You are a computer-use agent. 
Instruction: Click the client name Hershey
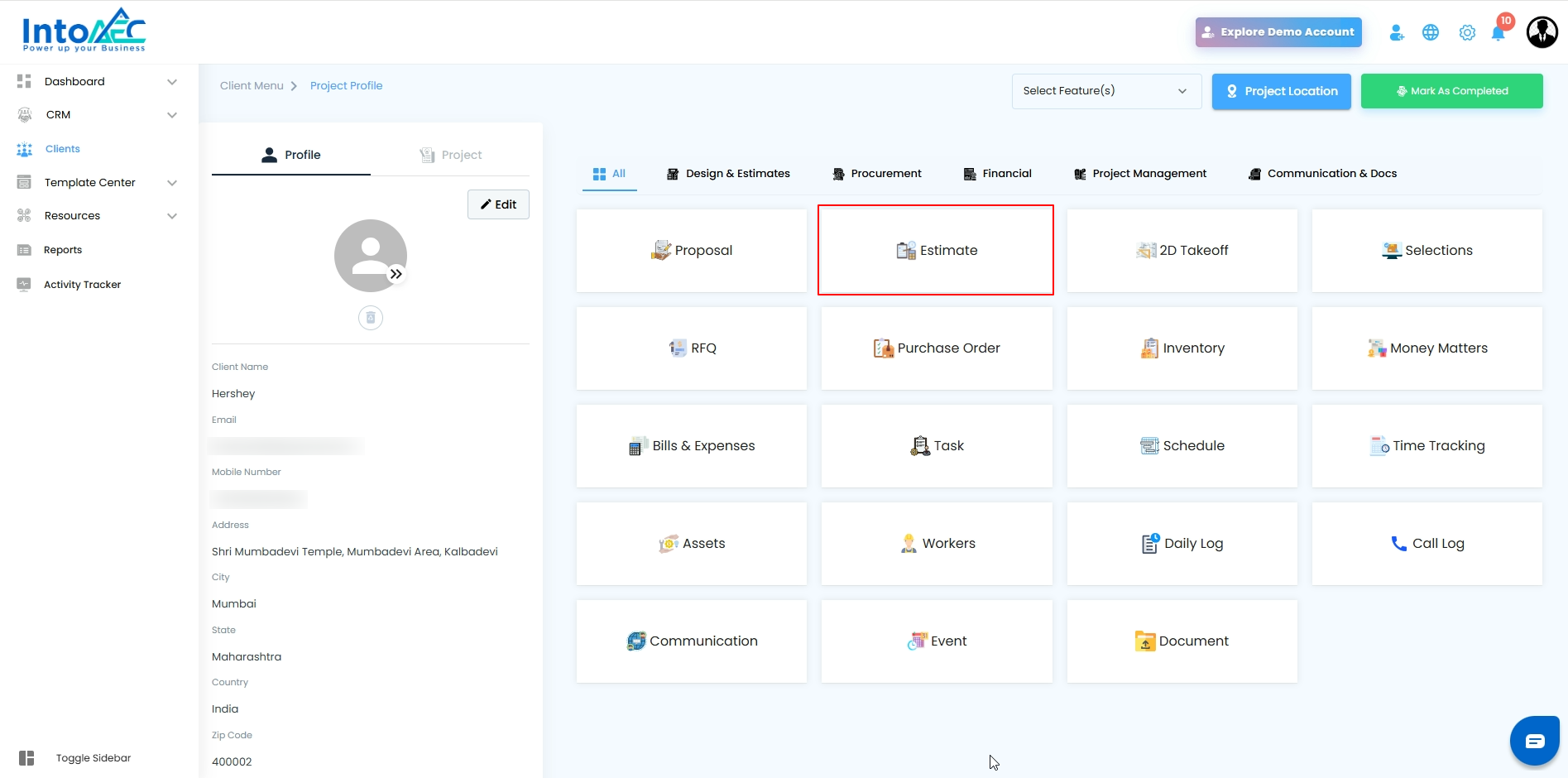[233, 394]
